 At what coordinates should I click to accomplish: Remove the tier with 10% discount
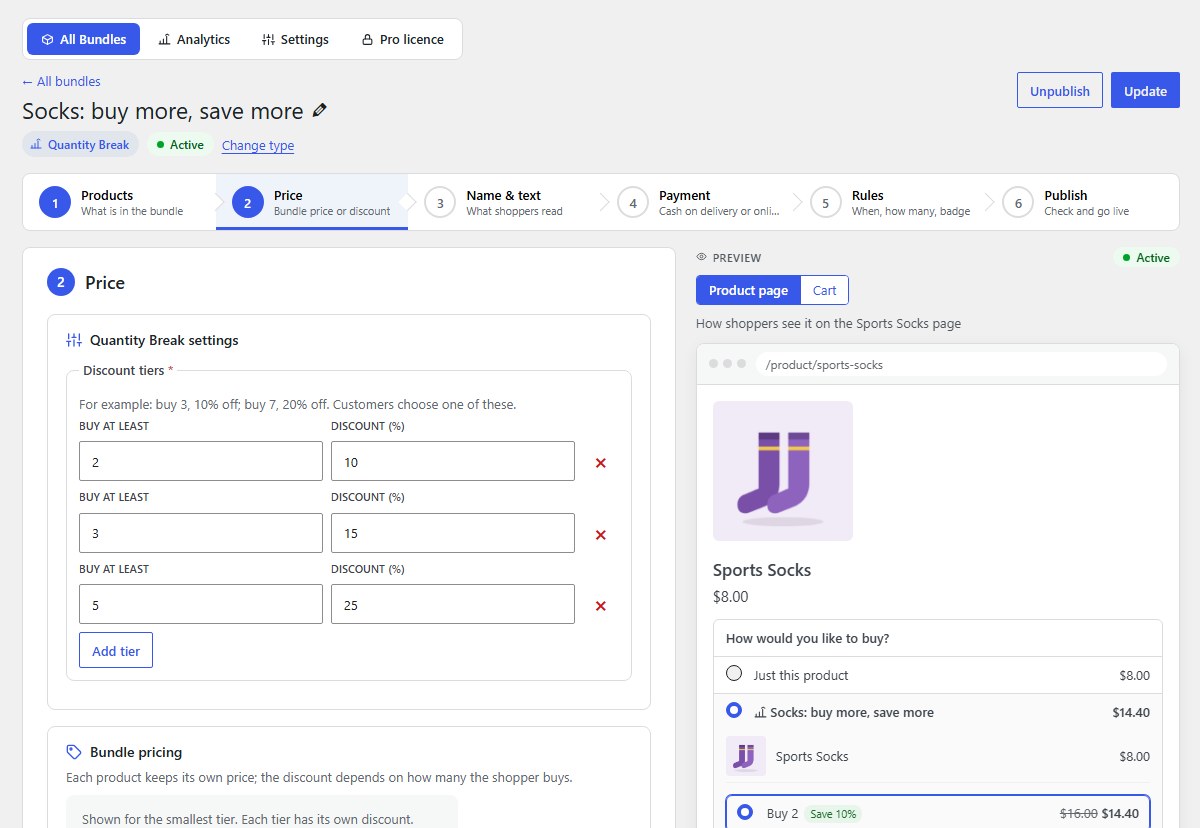(x=601, y=463)
